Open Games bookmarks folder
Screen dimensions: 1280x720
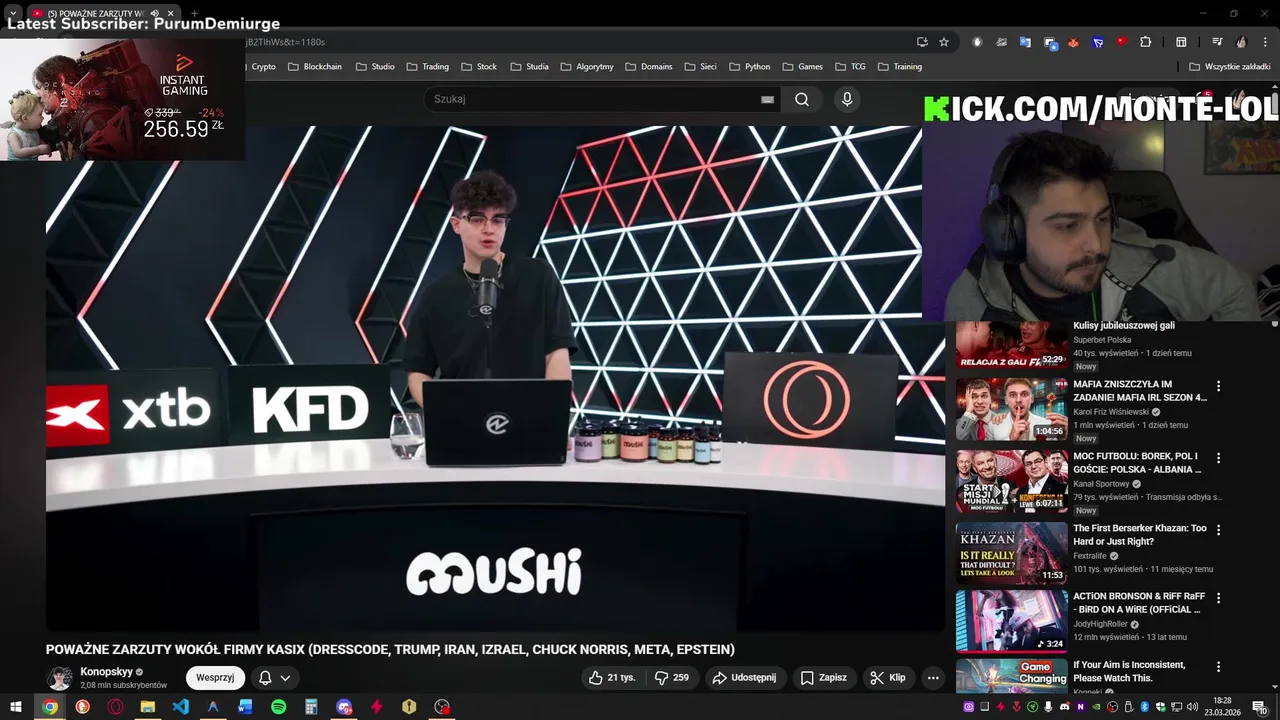click(x=803, y=67)
